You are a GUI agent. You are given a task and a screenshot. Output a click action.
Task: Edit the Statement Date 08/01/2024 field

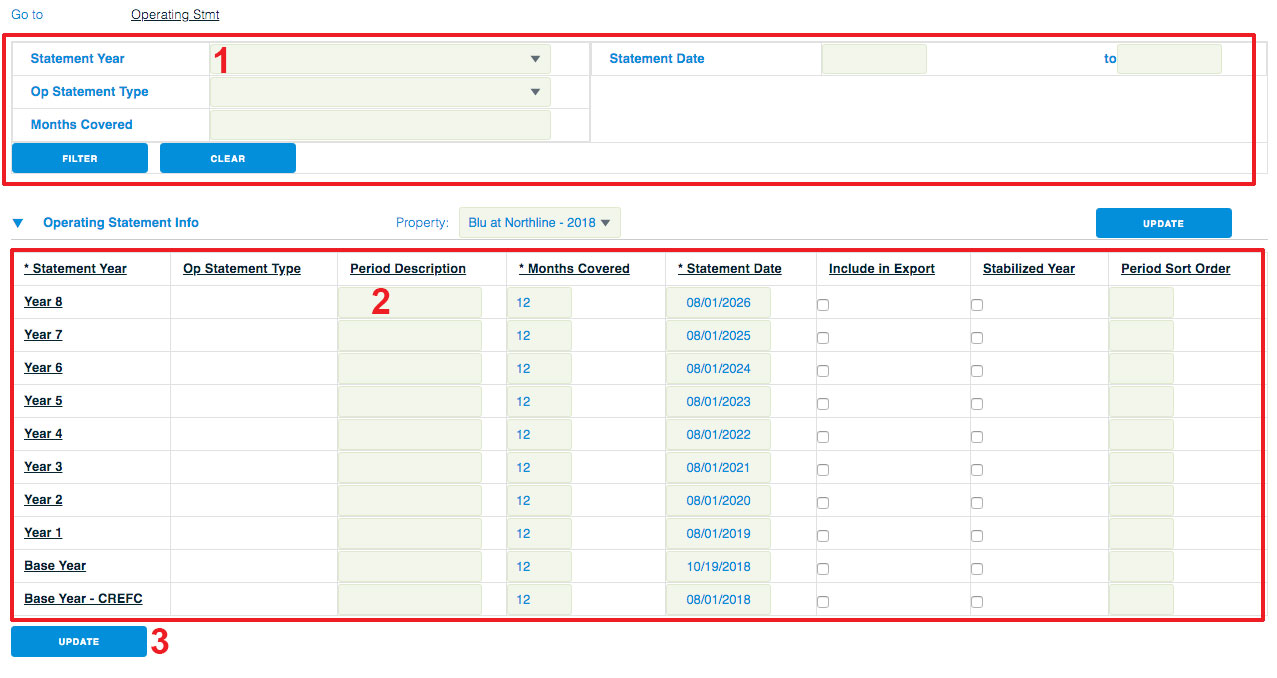(x=718, y=369)
